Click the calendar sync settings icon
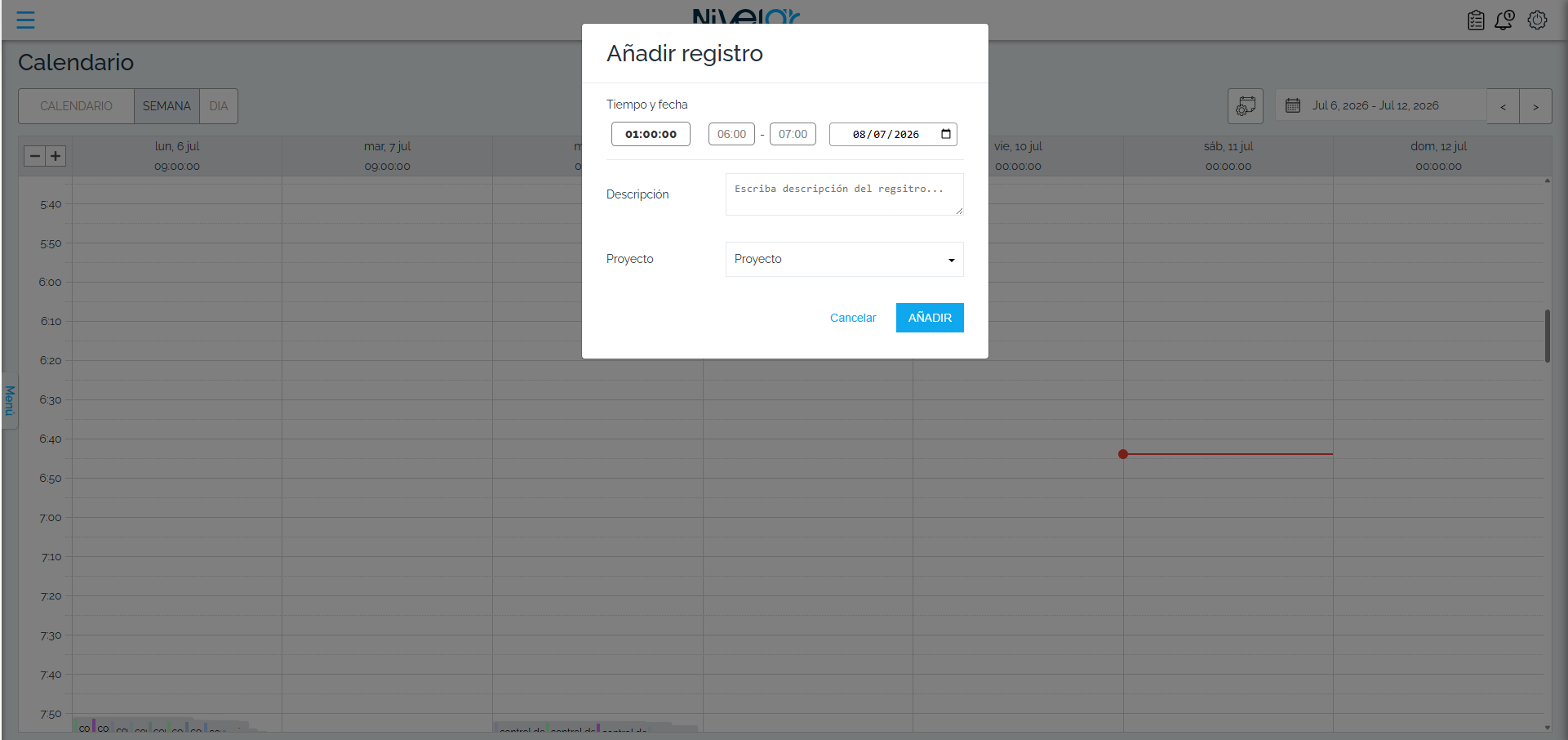 click(x=1246, y=106)
